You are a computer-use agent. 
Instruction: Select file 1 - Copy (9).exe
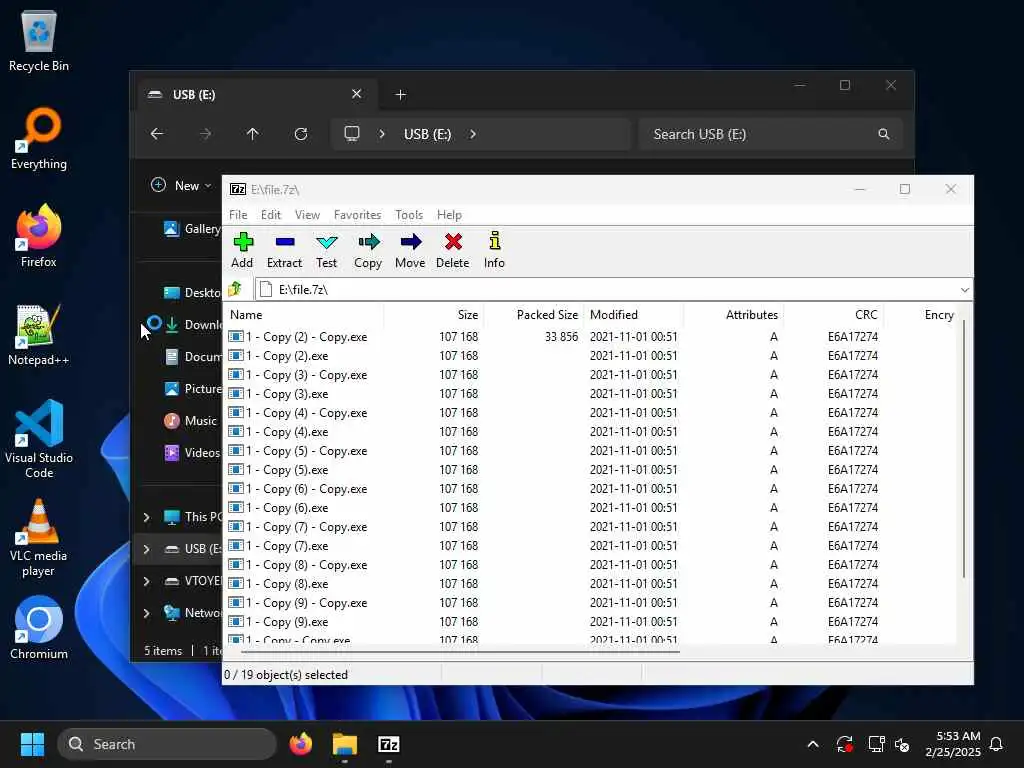278,622
